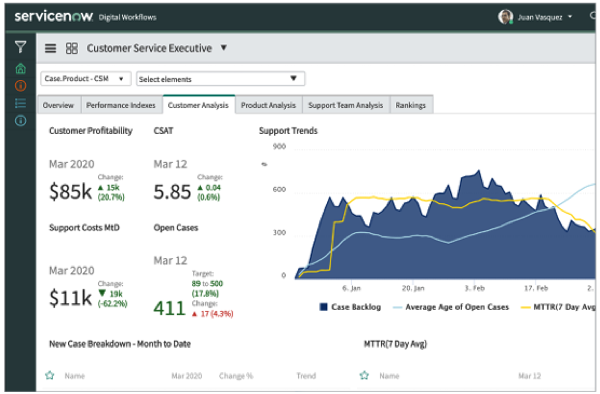
Task: Click the star icon in MTTR table header
Action: click(364, 375)
